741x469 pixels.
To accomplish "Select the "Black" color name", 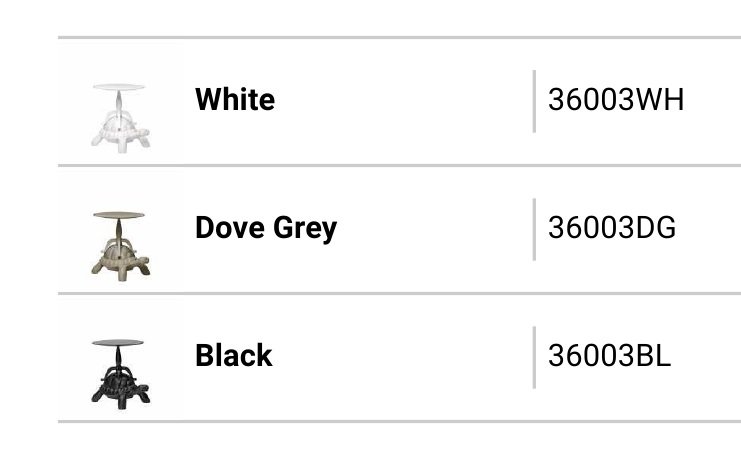I will [x=234, y=356].
